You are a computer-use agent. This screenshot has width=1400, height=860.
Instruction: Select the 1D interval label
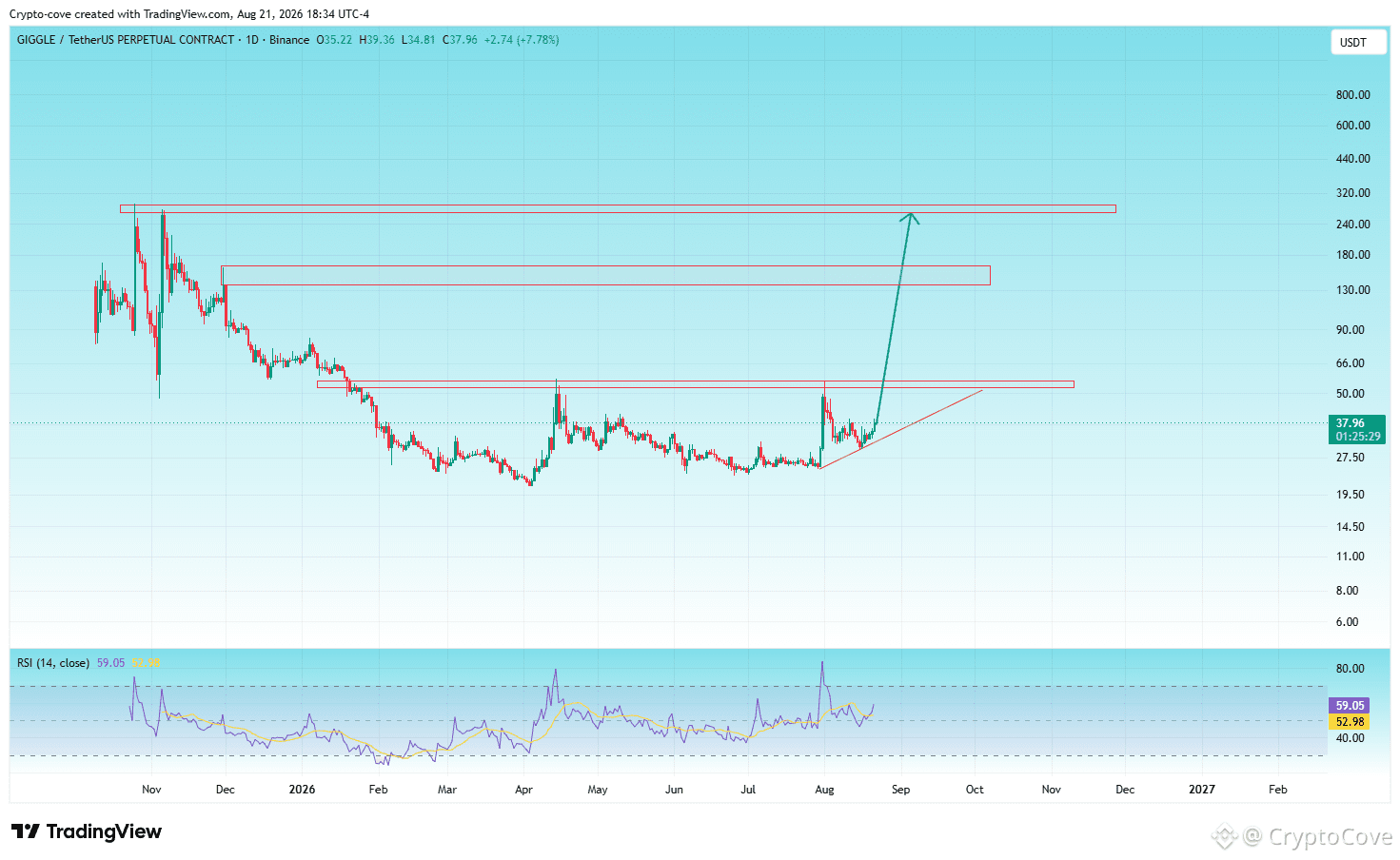[252, 40]
